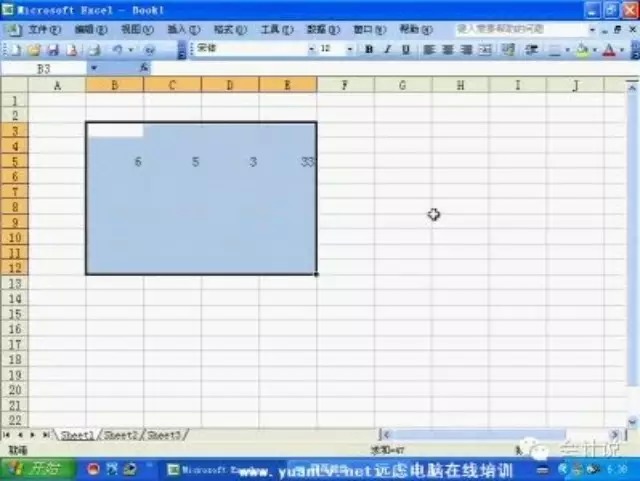
Task: Click Merge and Center icon
Action: coord(485,49)
